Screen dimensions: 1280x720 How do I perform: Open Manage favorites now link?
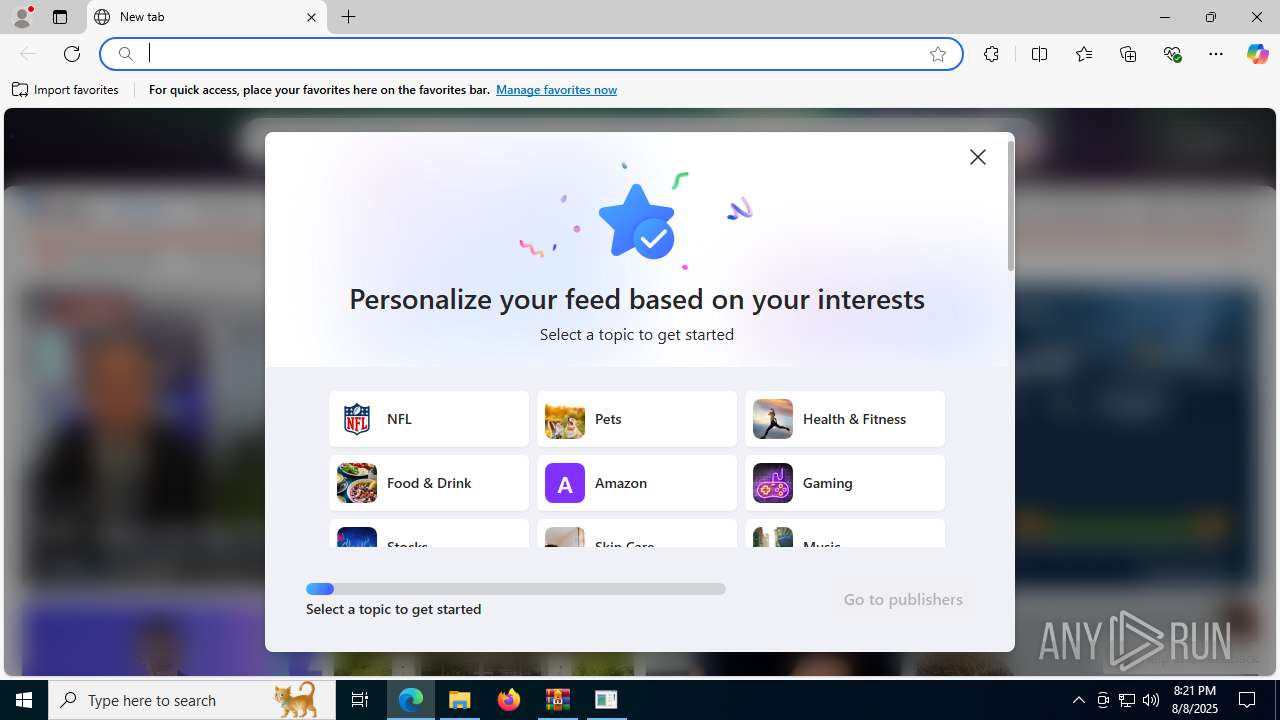(x=556, y=90)
